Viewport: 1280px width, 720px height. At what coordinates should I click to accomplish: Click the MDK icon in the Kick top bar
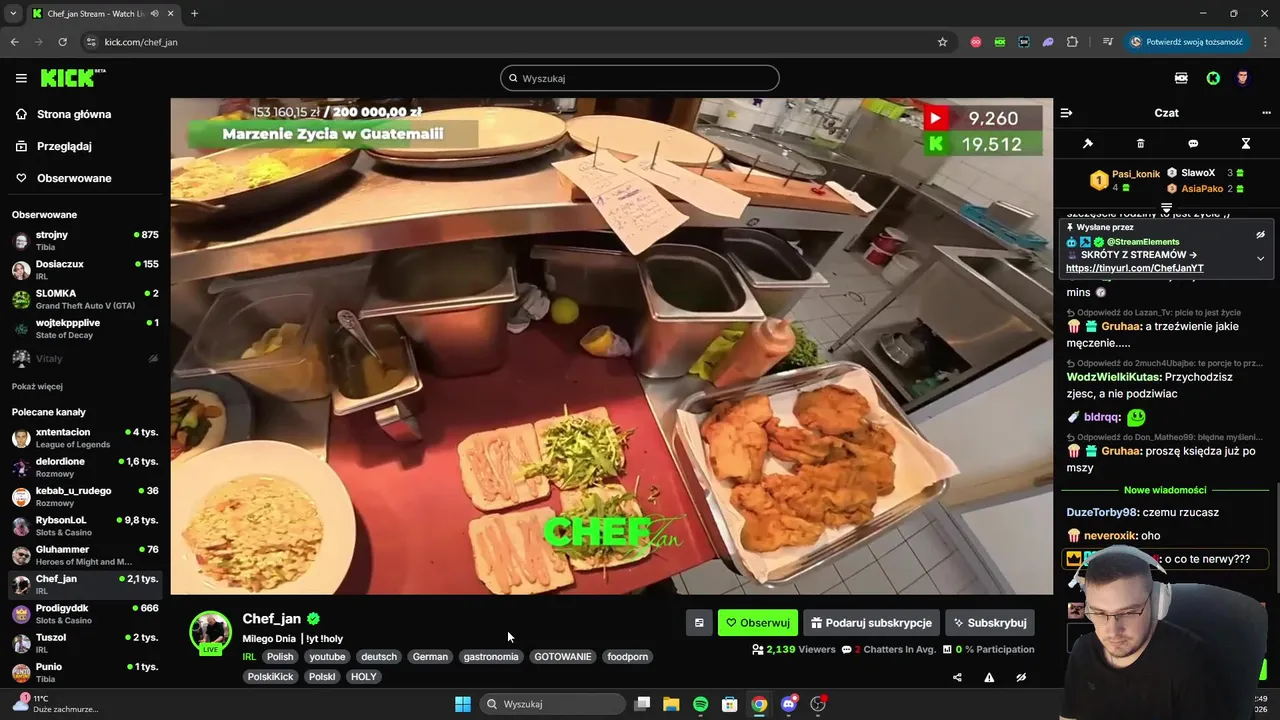(1181, 78)
